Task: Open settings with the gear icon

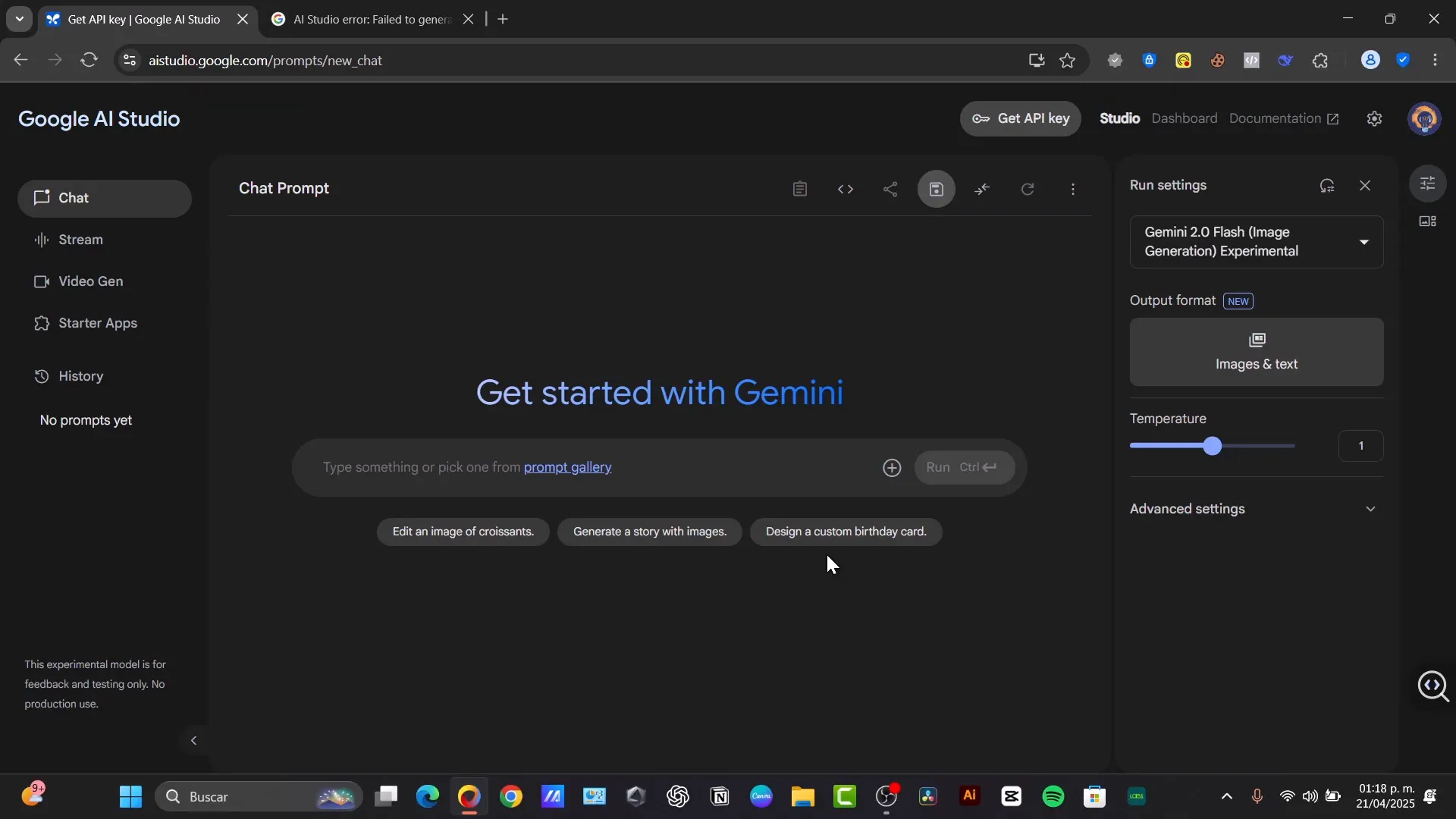Action: point(1374,118)
